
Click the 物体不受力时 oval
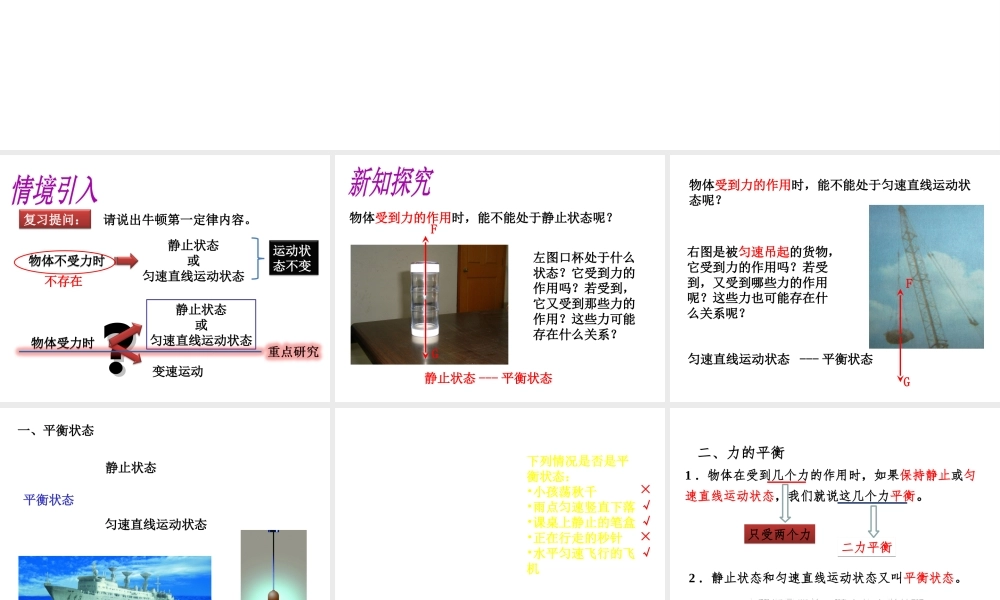(x=66, y=261)
